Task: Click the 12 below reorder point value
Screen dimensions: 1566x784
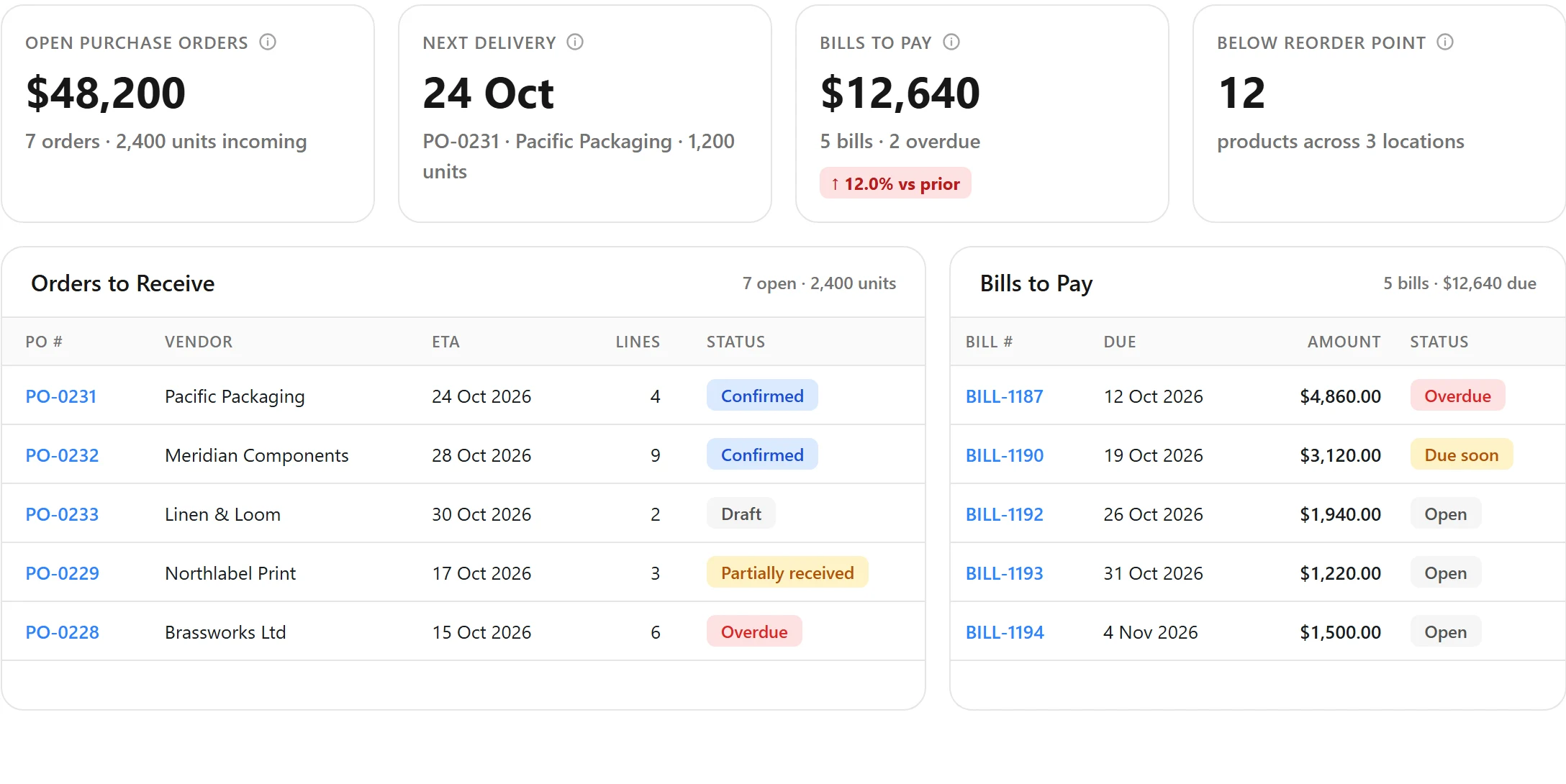Action: click(1241, 93)
